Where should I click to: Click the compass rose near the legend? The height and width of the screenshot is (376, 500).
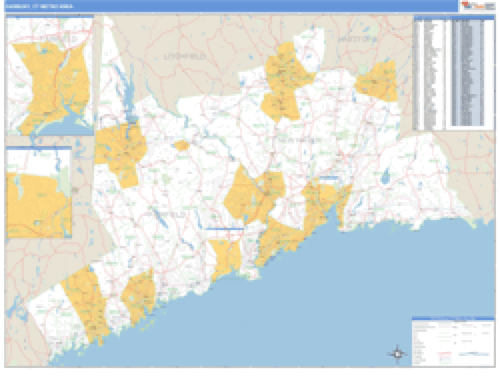click(397, 354)
